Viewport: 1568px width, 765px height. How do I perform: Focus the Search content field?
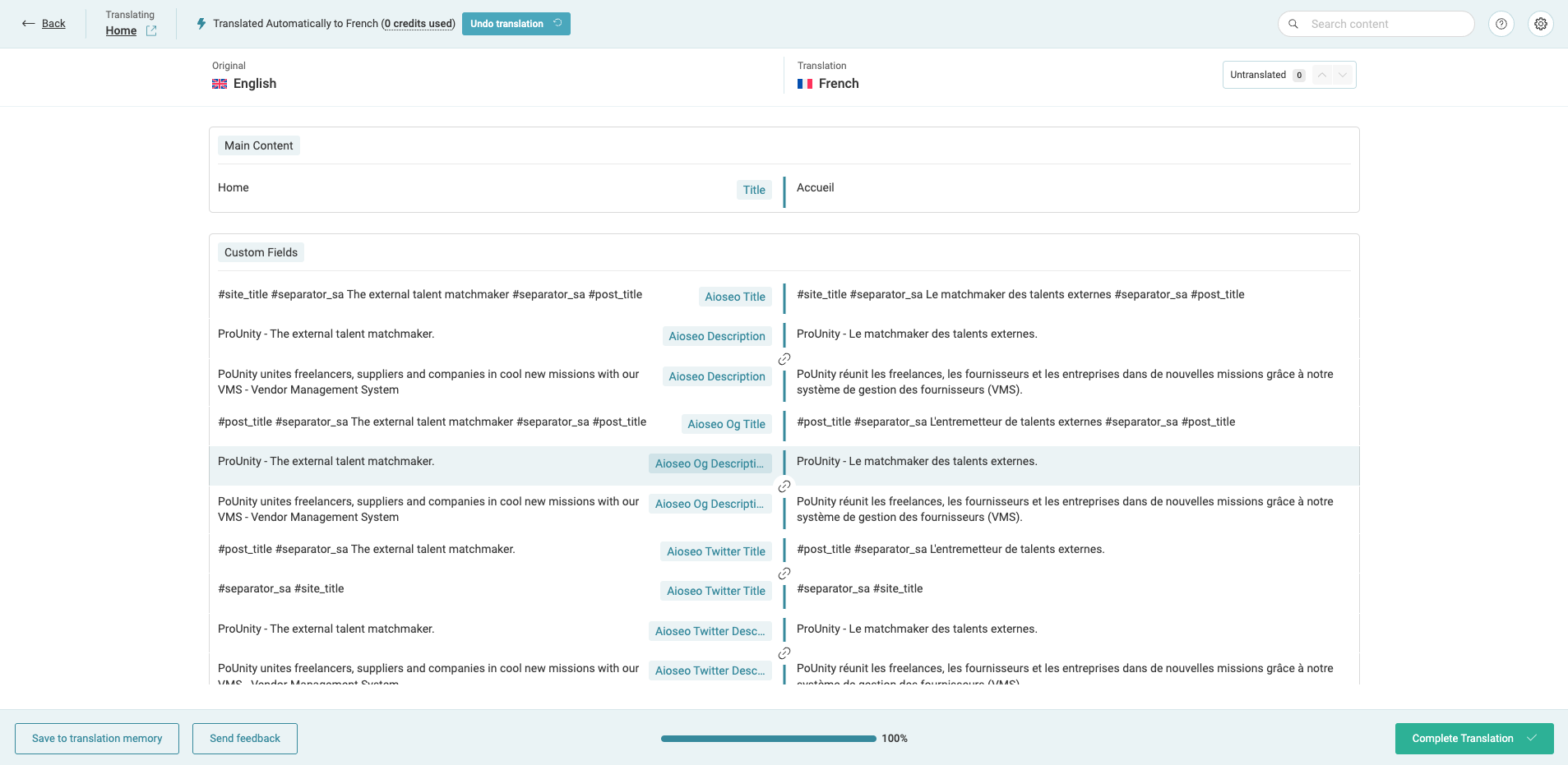click(1376, 24)
